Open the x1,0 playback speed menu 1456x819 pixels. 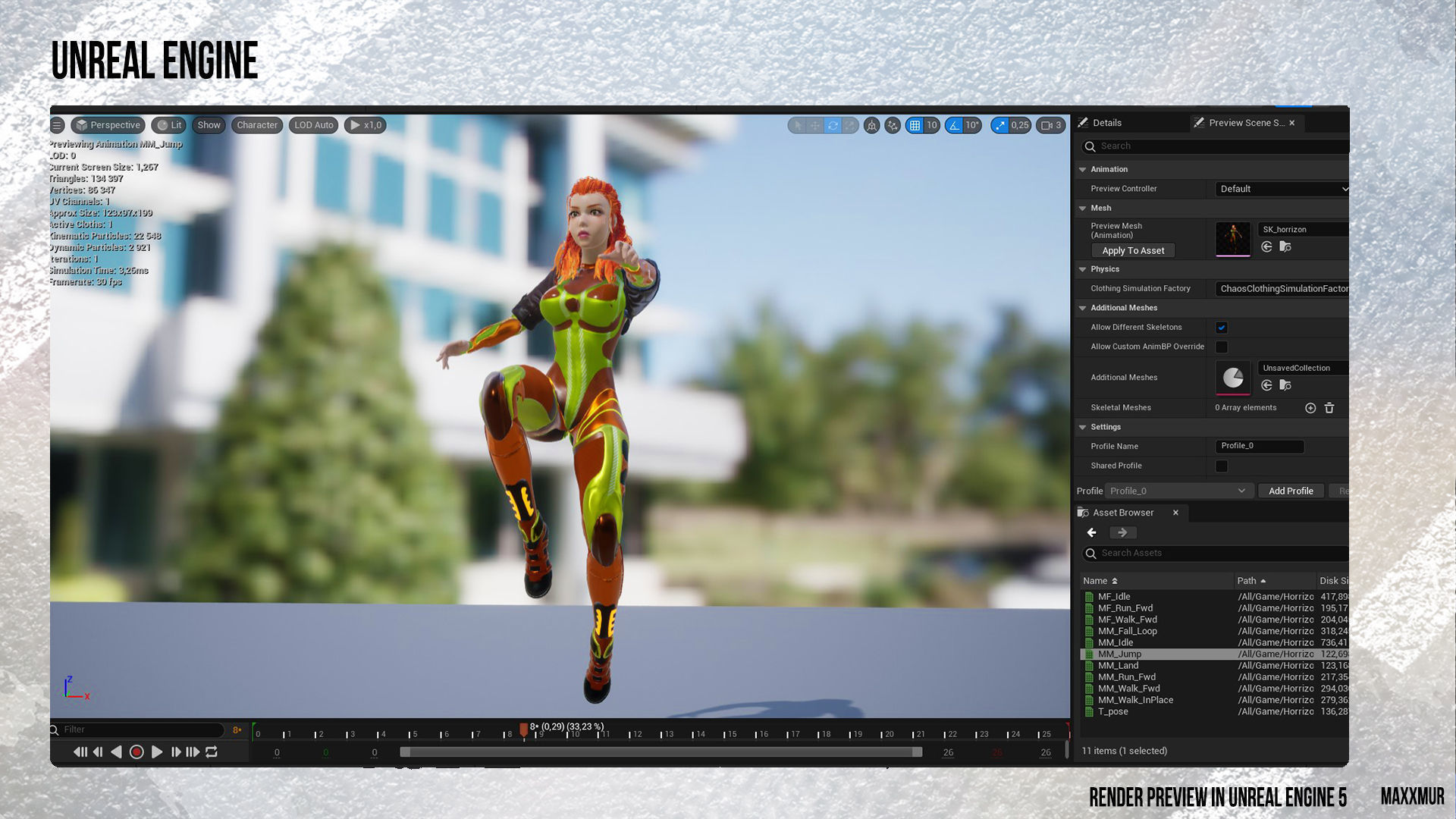pos(366,125)
